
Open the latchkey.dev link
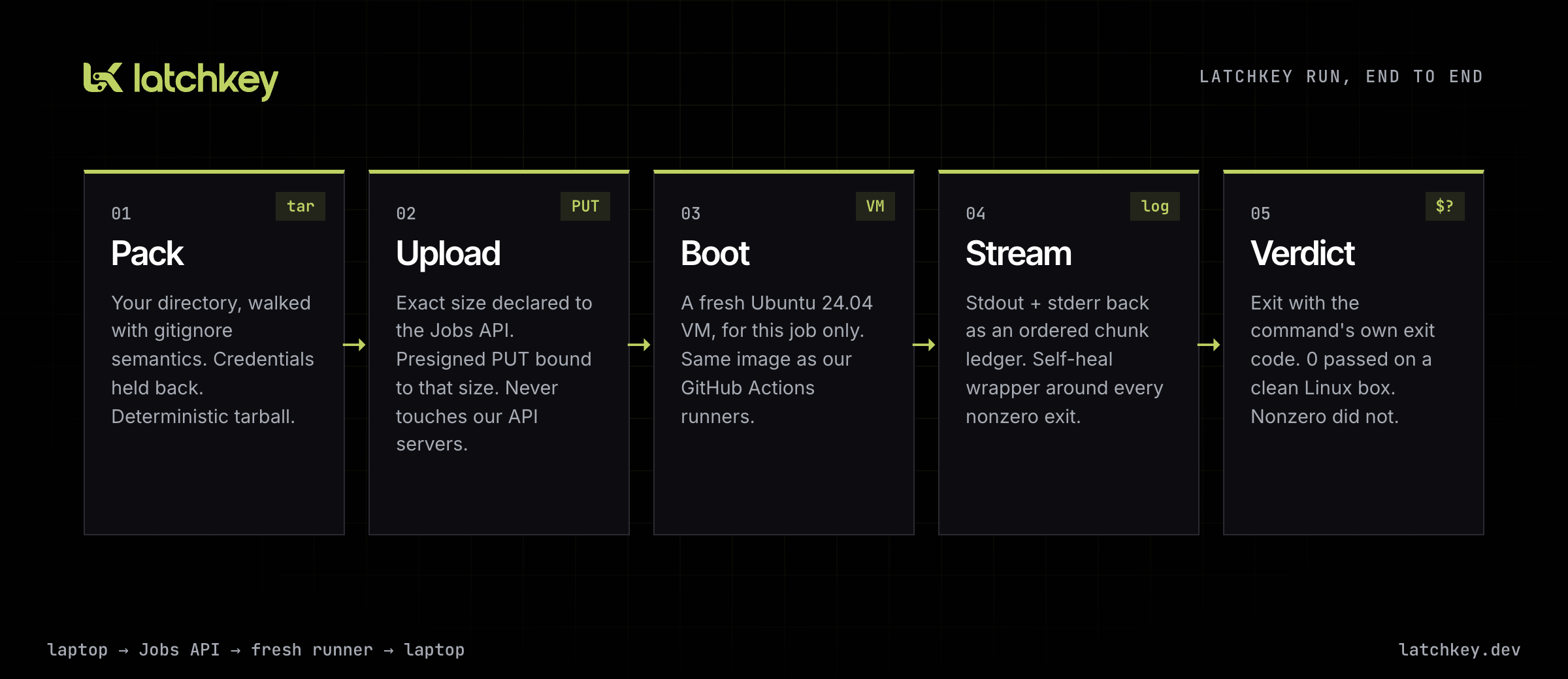1460,650
